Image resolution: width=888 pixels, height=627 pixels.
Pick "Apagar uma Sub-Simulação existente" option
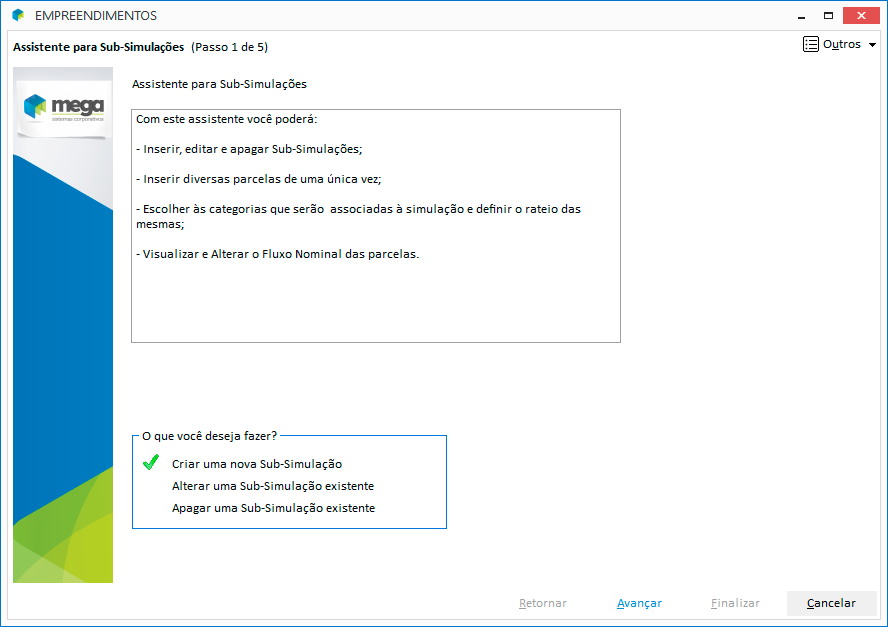pyautogui.click(x=273, y=508)
